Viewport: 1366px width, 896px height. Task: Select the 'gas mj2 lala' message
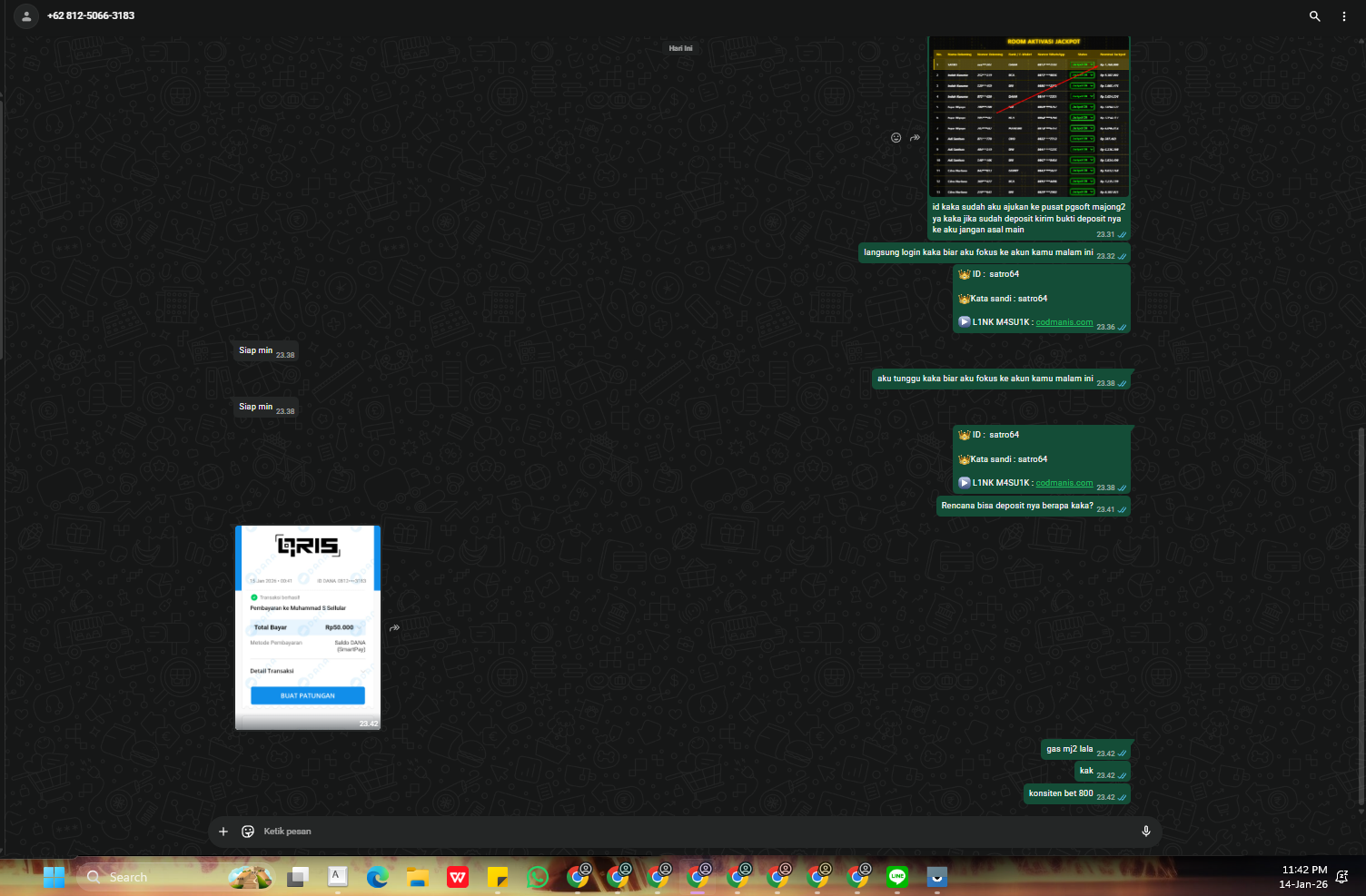(1085, 750)
